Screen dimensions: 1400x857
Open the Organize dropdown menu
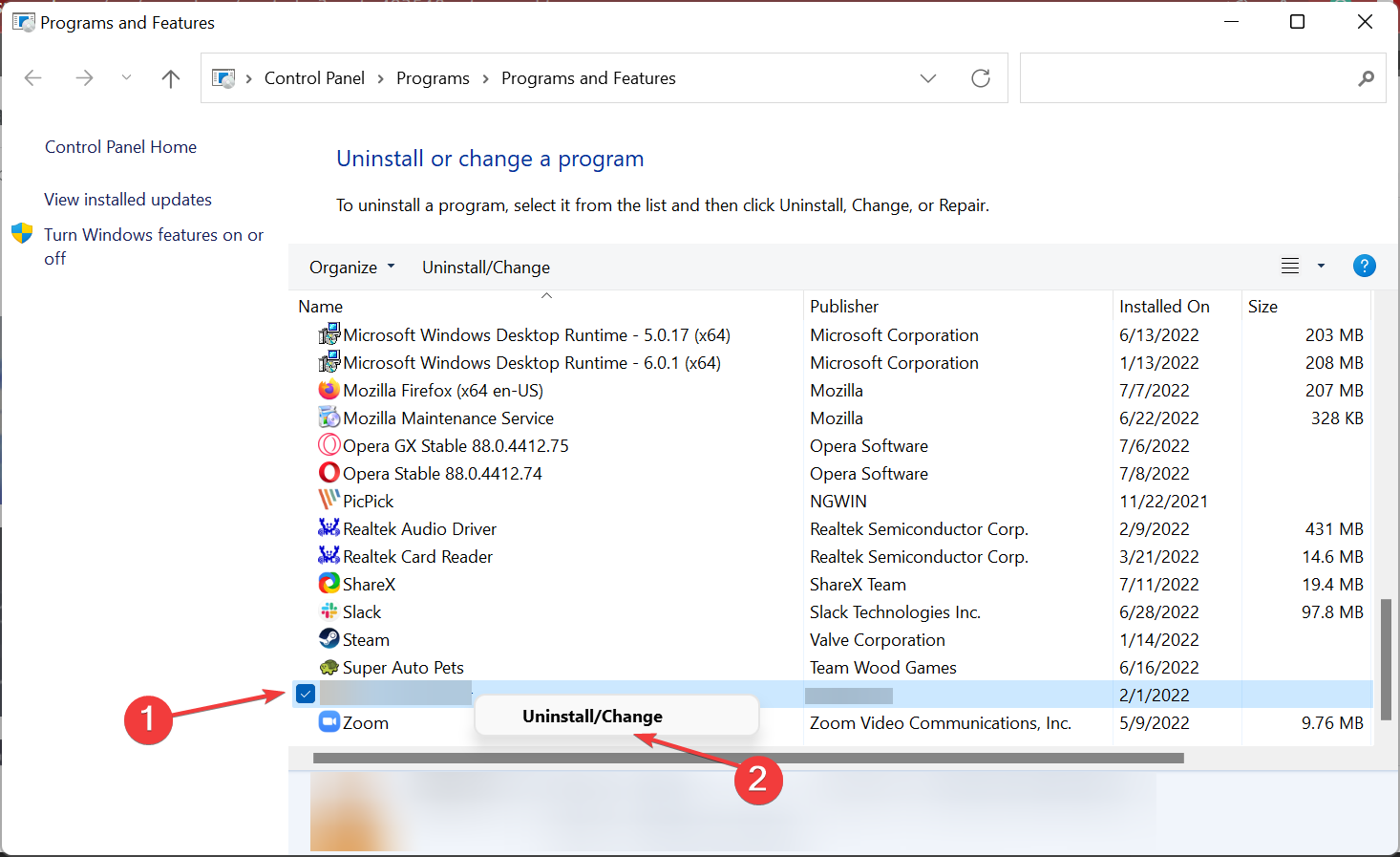351,268
